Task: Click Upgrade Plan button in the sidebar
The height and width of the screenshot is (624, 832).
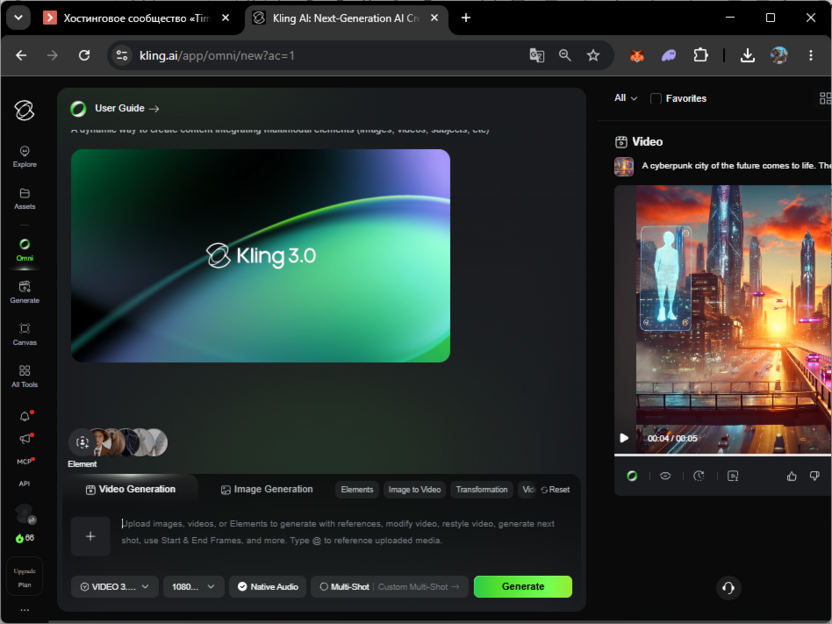Action: coord(24,578)
